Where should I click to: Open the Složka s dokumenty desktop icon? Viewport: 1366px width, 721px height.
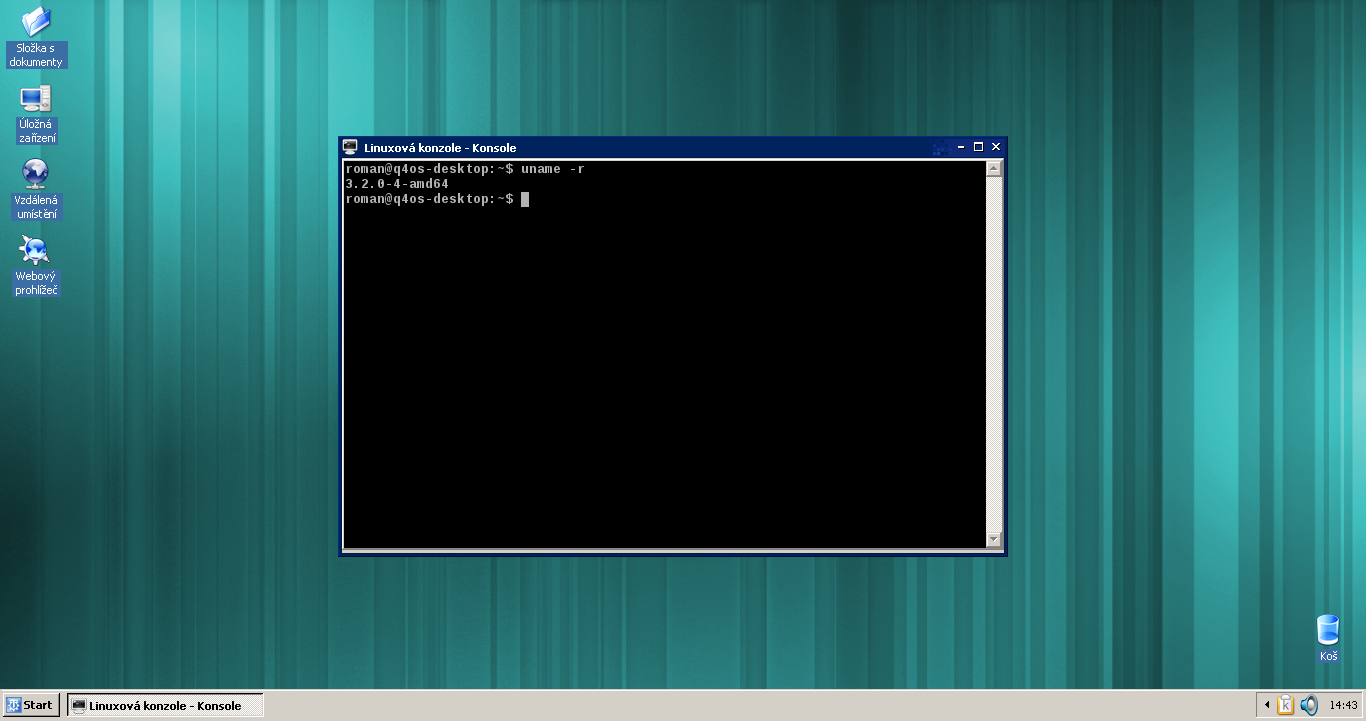click(x=36, y=37)
